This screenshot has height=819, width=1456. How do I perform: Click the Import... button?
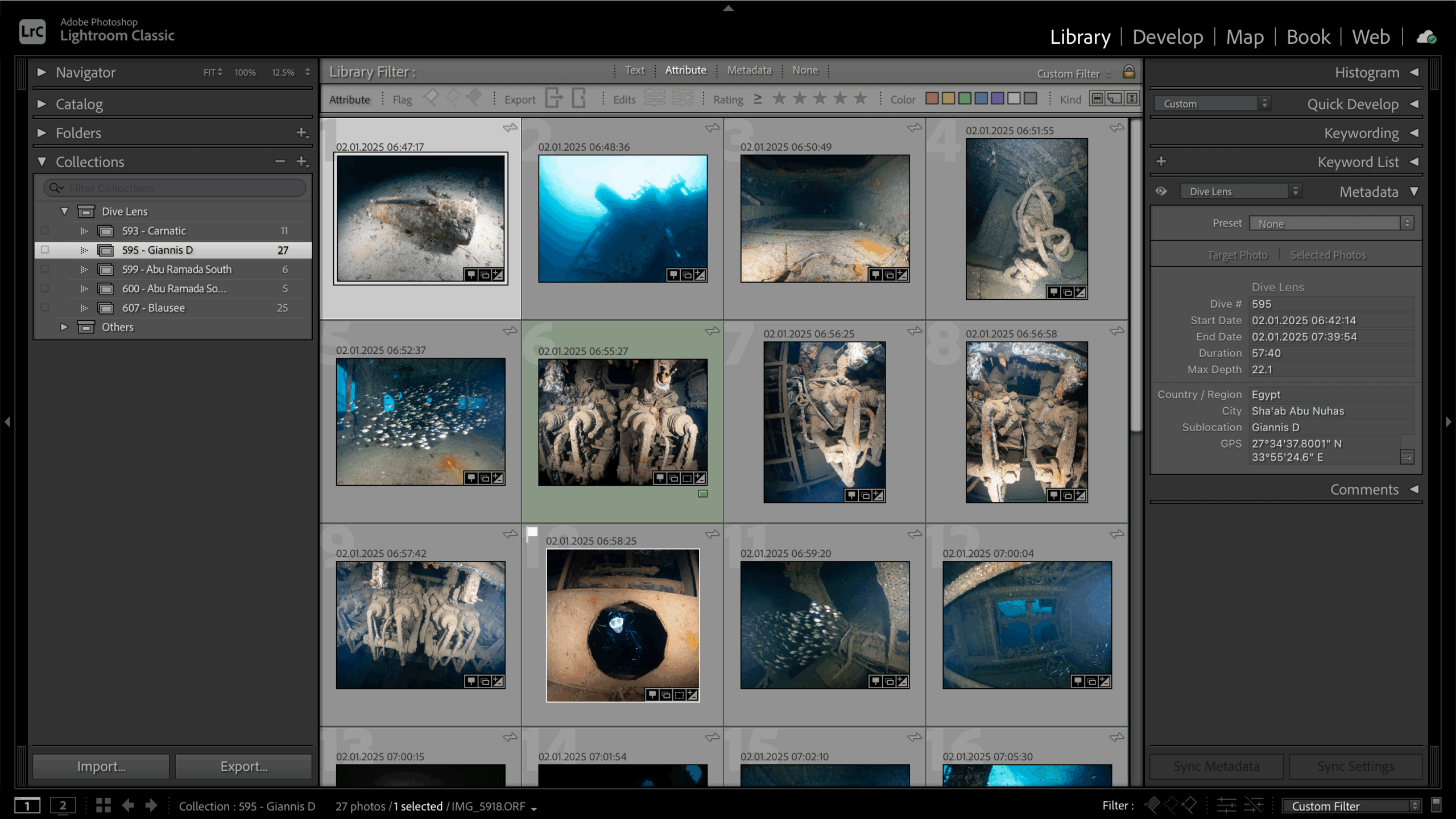(101, 766)
